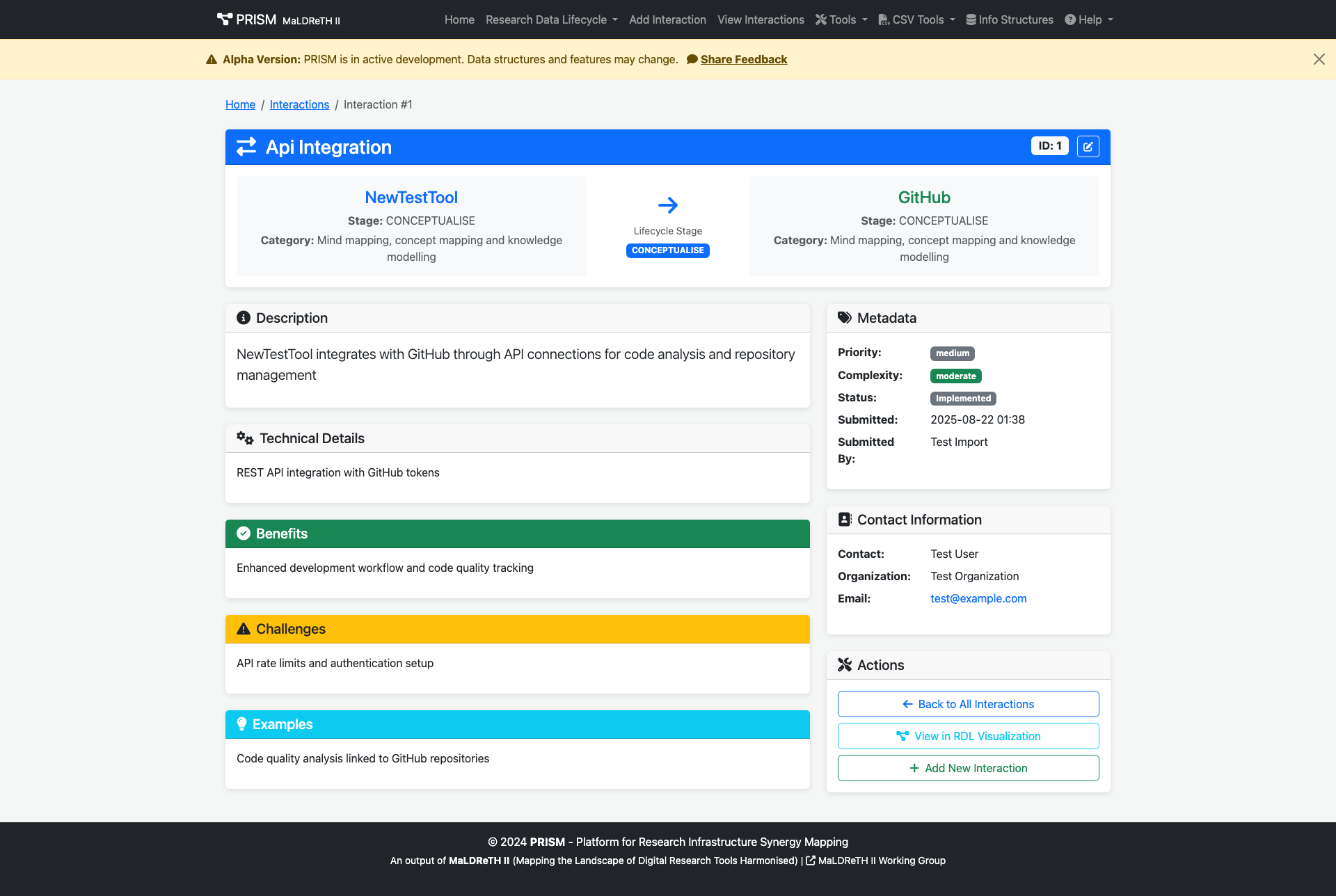Click Back to All Interactions button

click(x=968, y=704)
